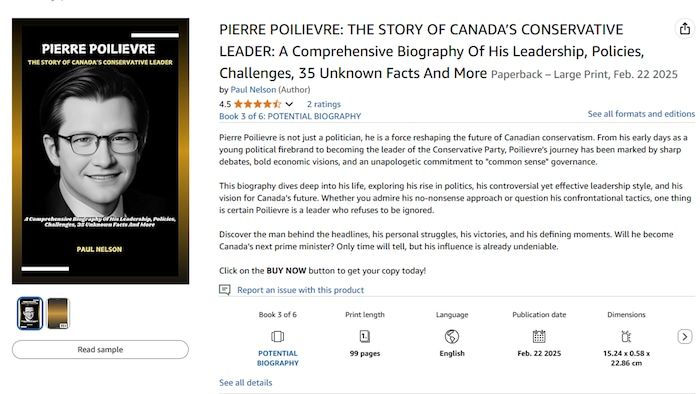
Task: Open See all formats and editions
Action: point(641,114)
